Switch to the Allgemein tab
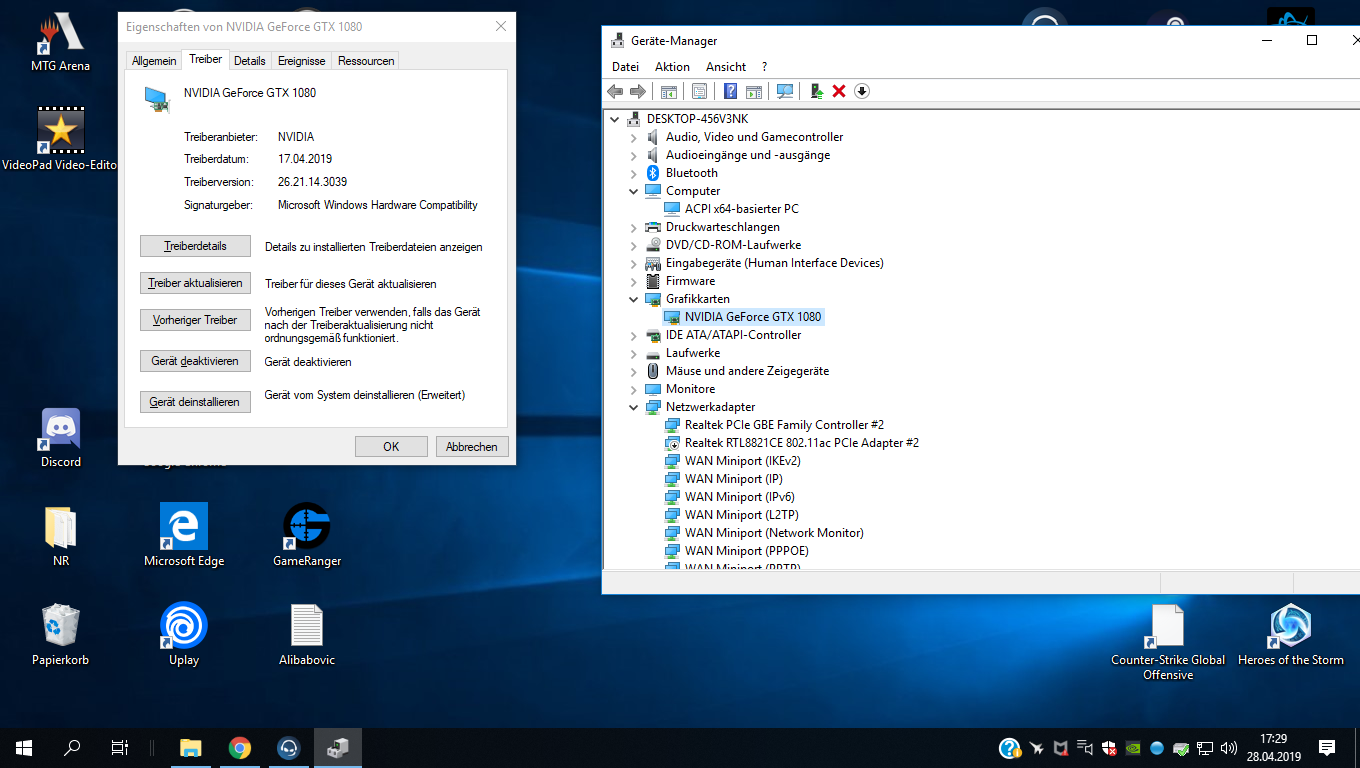 click(x=154, y=61)
